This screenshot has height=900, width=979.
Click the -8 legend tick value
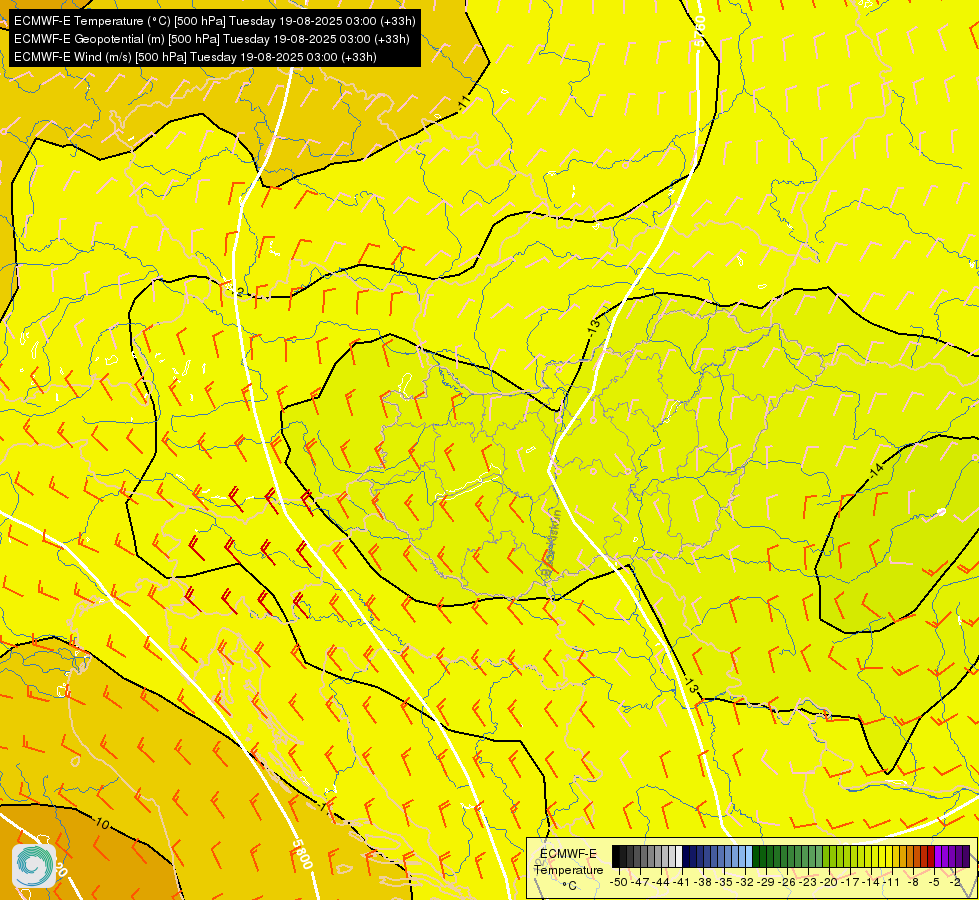coord(913,882)
